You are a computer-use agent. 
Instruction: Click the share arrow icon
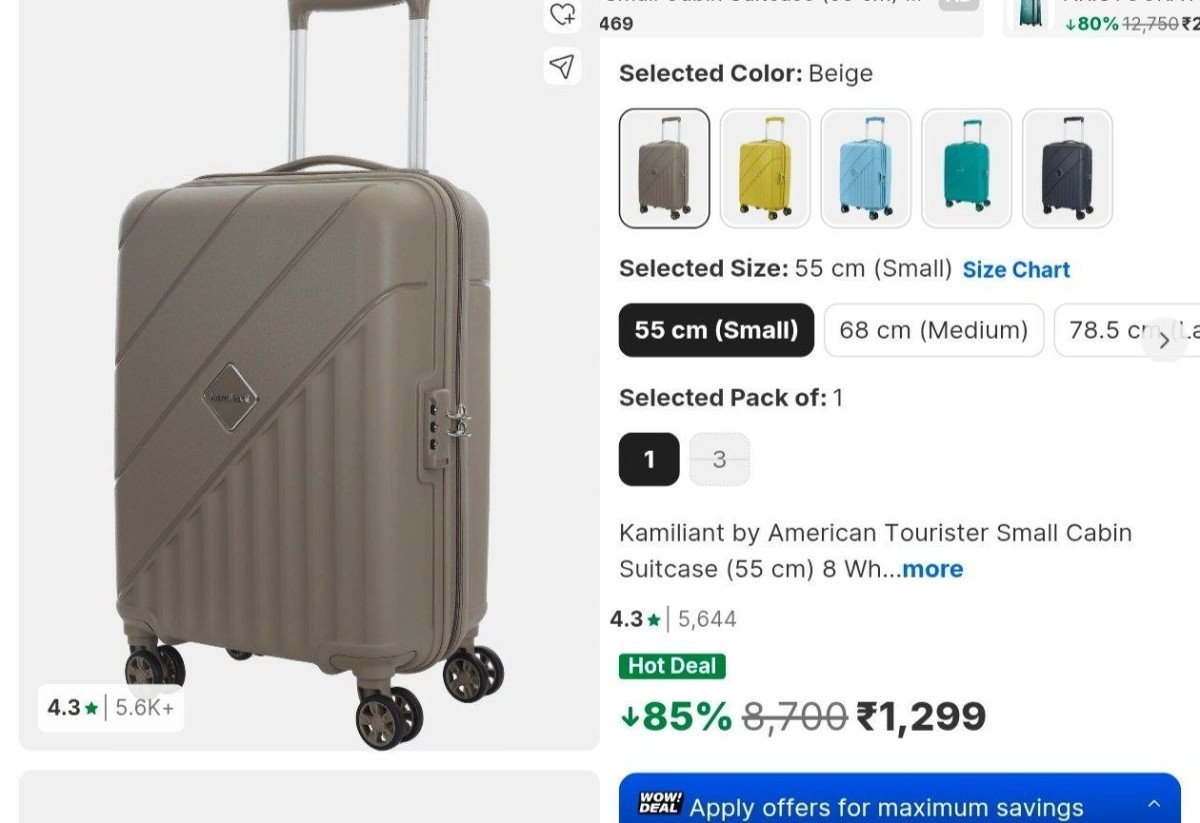[563, 66]
